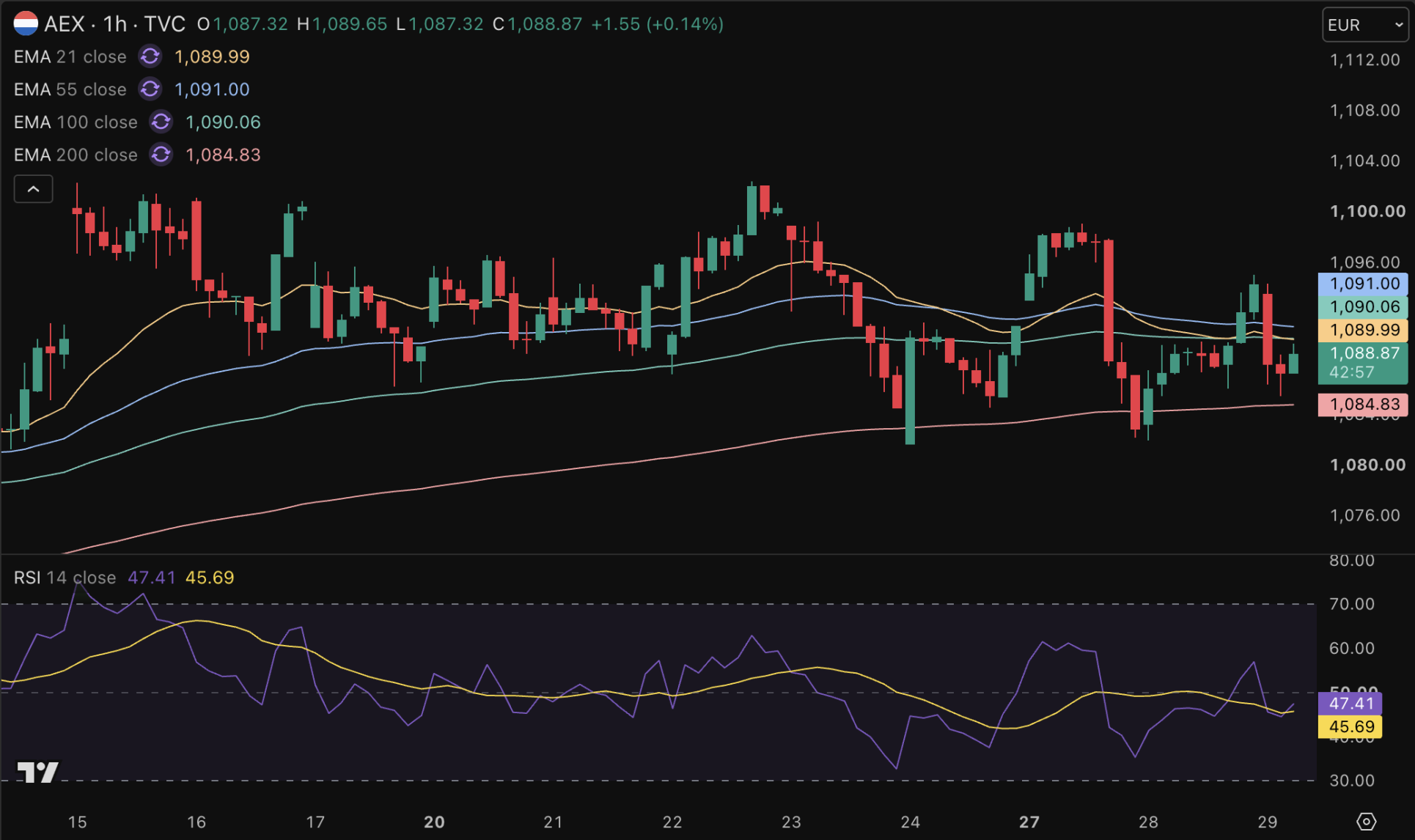Click date 16 on time axis
1415x840 pixels.
[196, 822]
